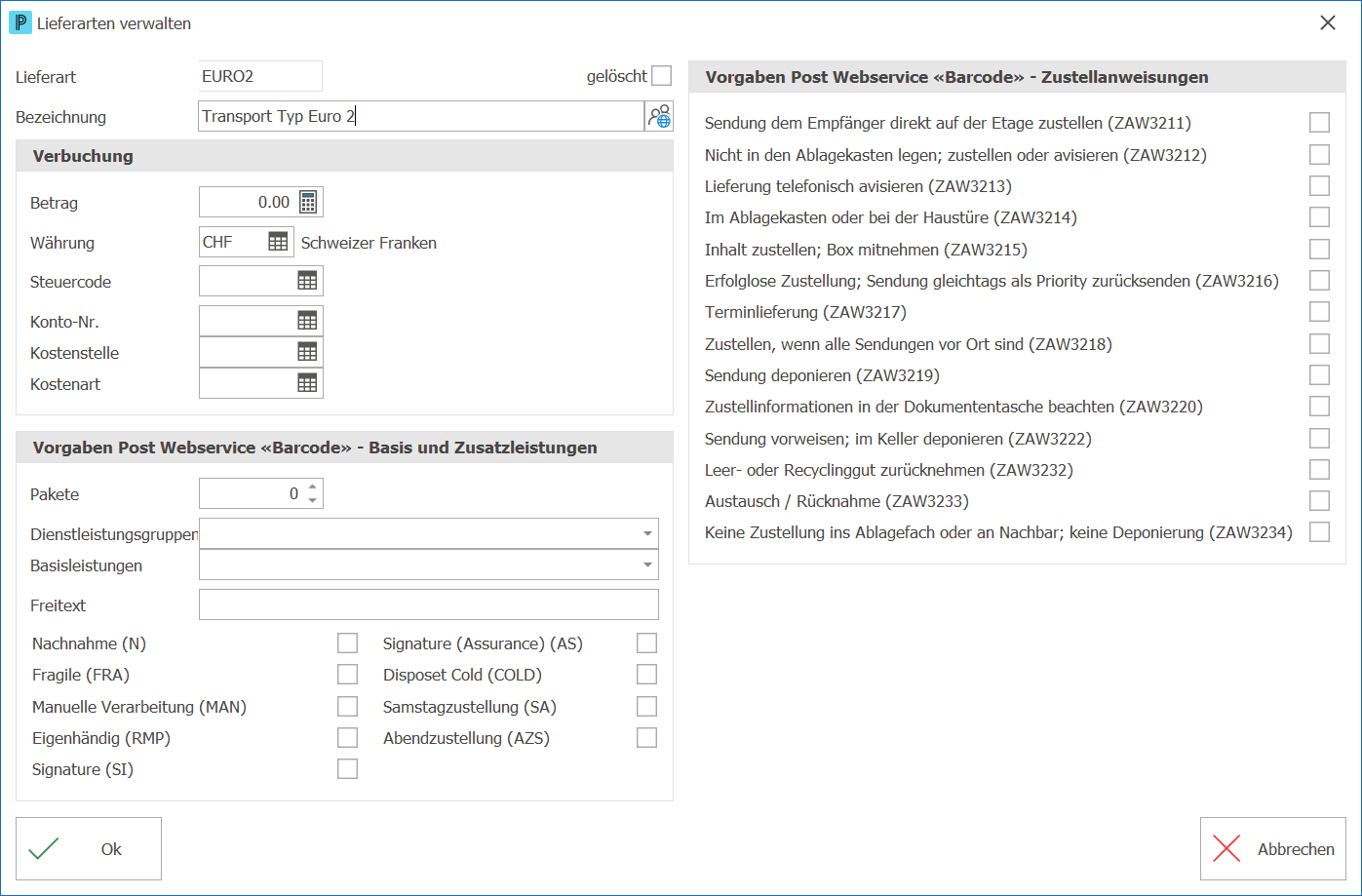Enable Abendzustellung (AZS) checkbox
This screenshot has width=1362, height=896.
646,738
